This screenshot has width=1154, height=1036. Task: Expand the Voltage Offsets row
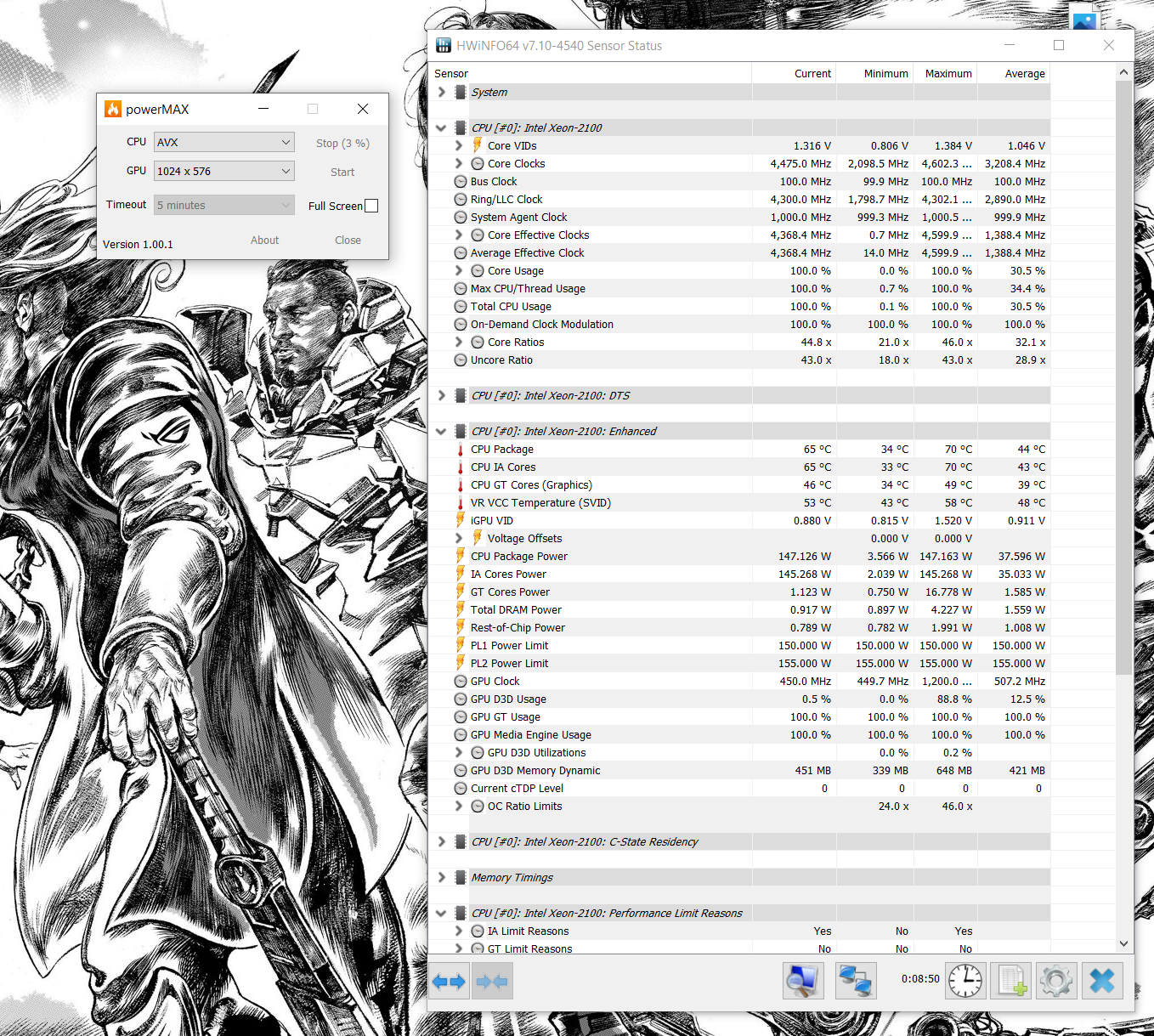[x=459, y=538]
